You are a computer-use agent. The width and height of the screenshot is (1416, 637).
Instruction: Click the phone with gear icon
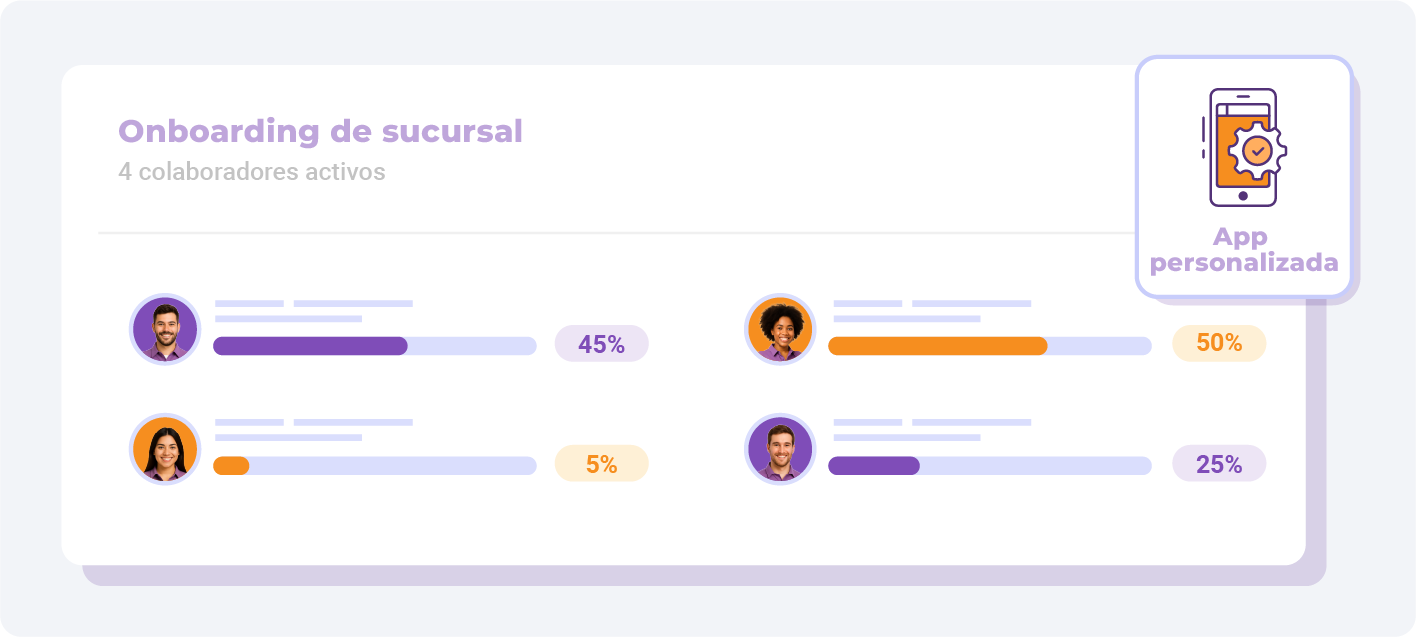click(1243, 147)
